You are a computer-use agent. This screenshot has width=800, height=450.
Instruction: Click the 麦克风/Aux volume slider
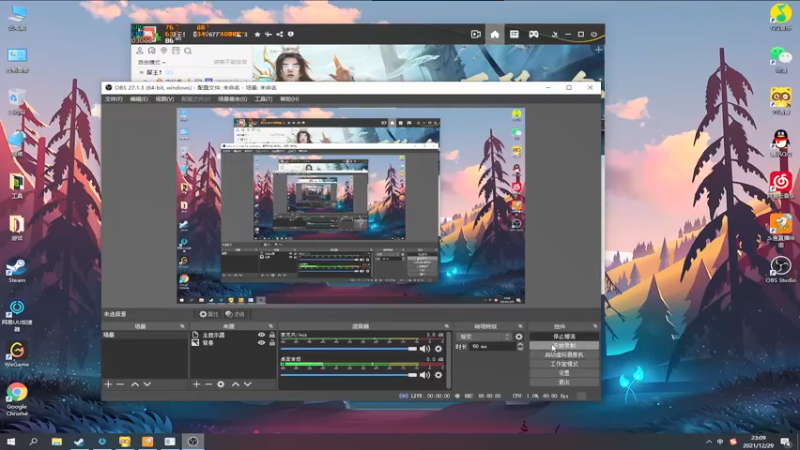tap(348, 349)
